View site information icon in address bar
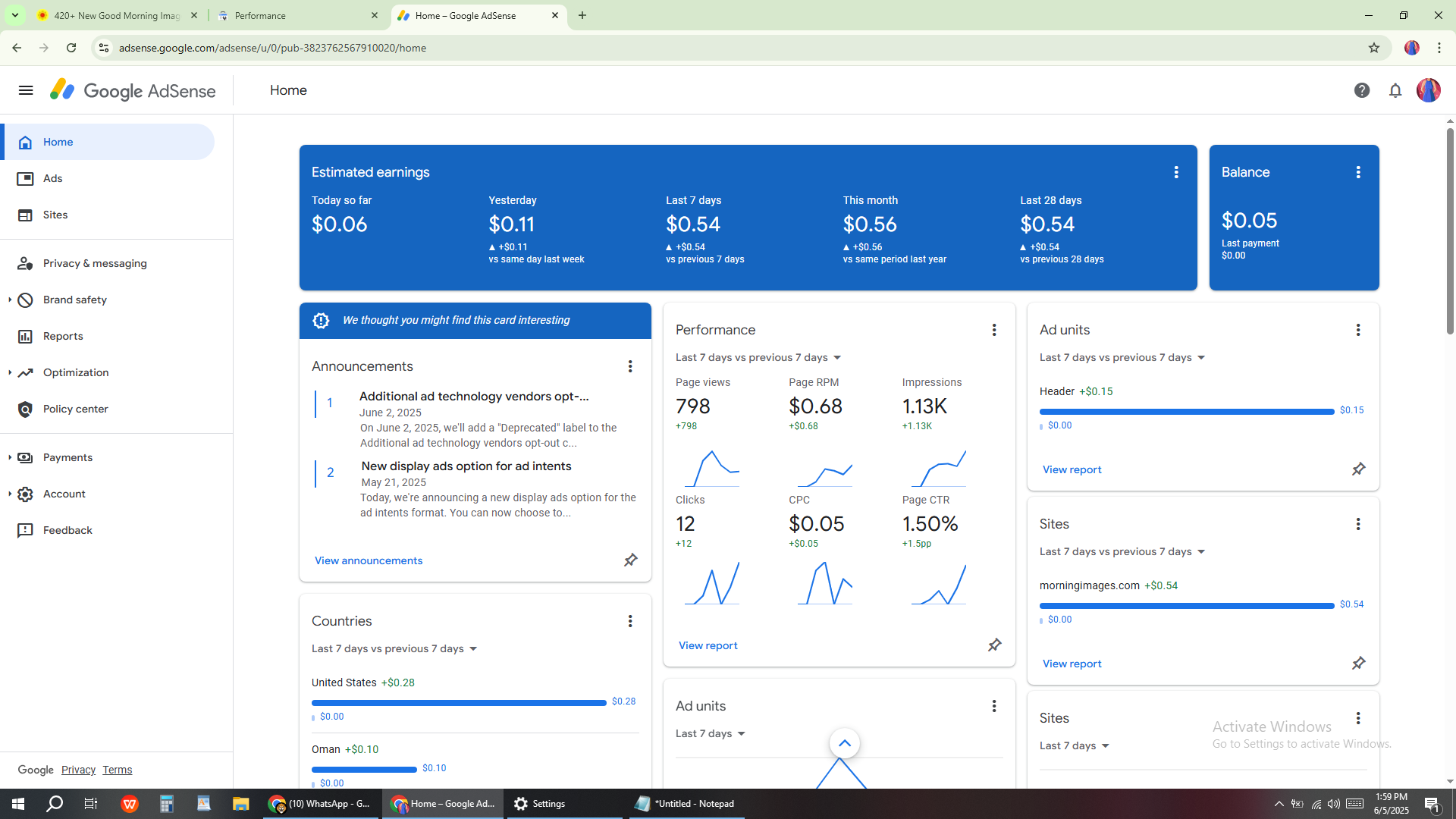Image resolution: width=1456 pixels, height=819 pixels. [x=104, y=48]
